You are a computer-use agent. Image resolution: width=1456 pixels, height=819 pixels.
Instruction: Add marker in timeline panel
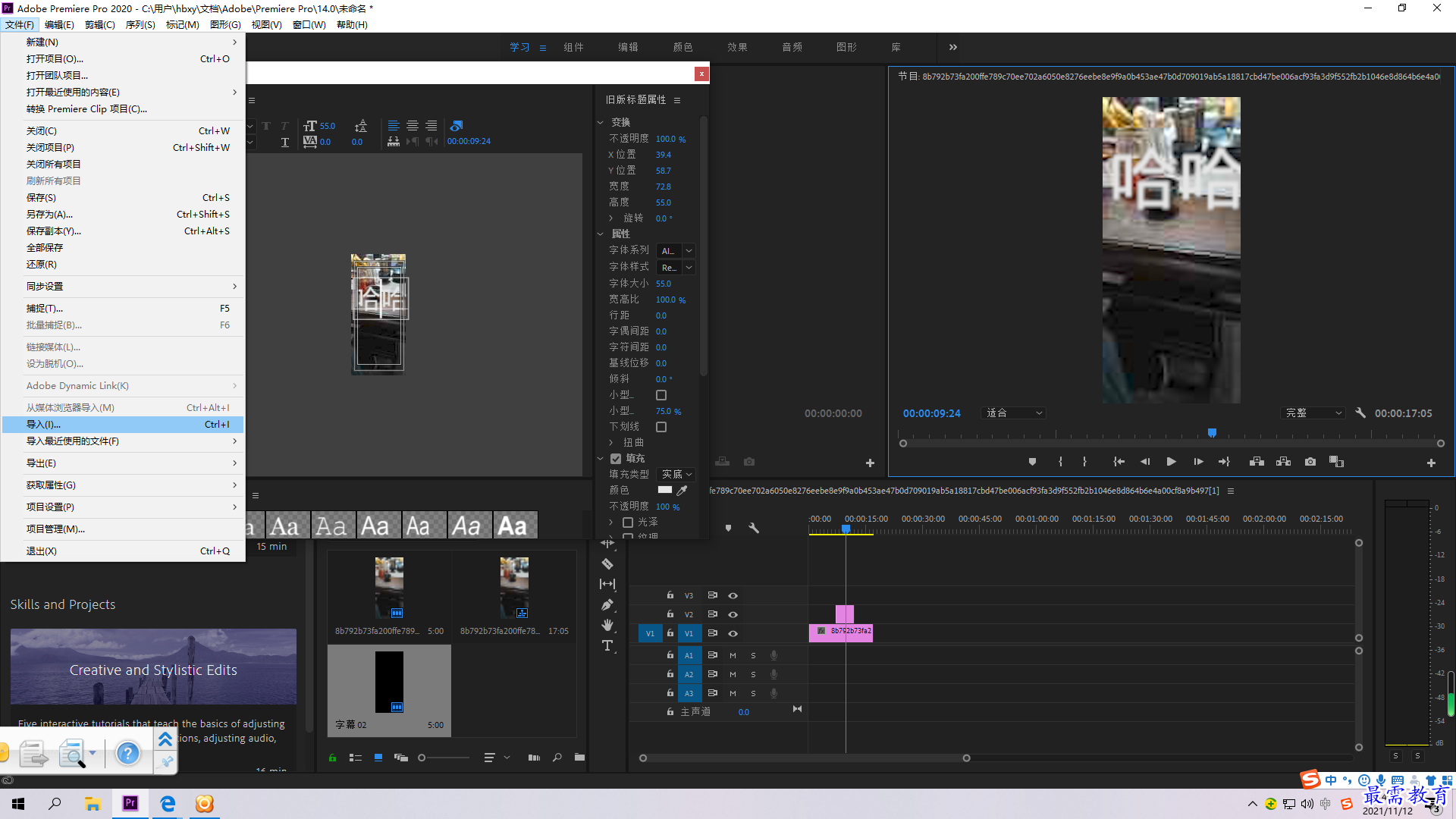point(728,528)
